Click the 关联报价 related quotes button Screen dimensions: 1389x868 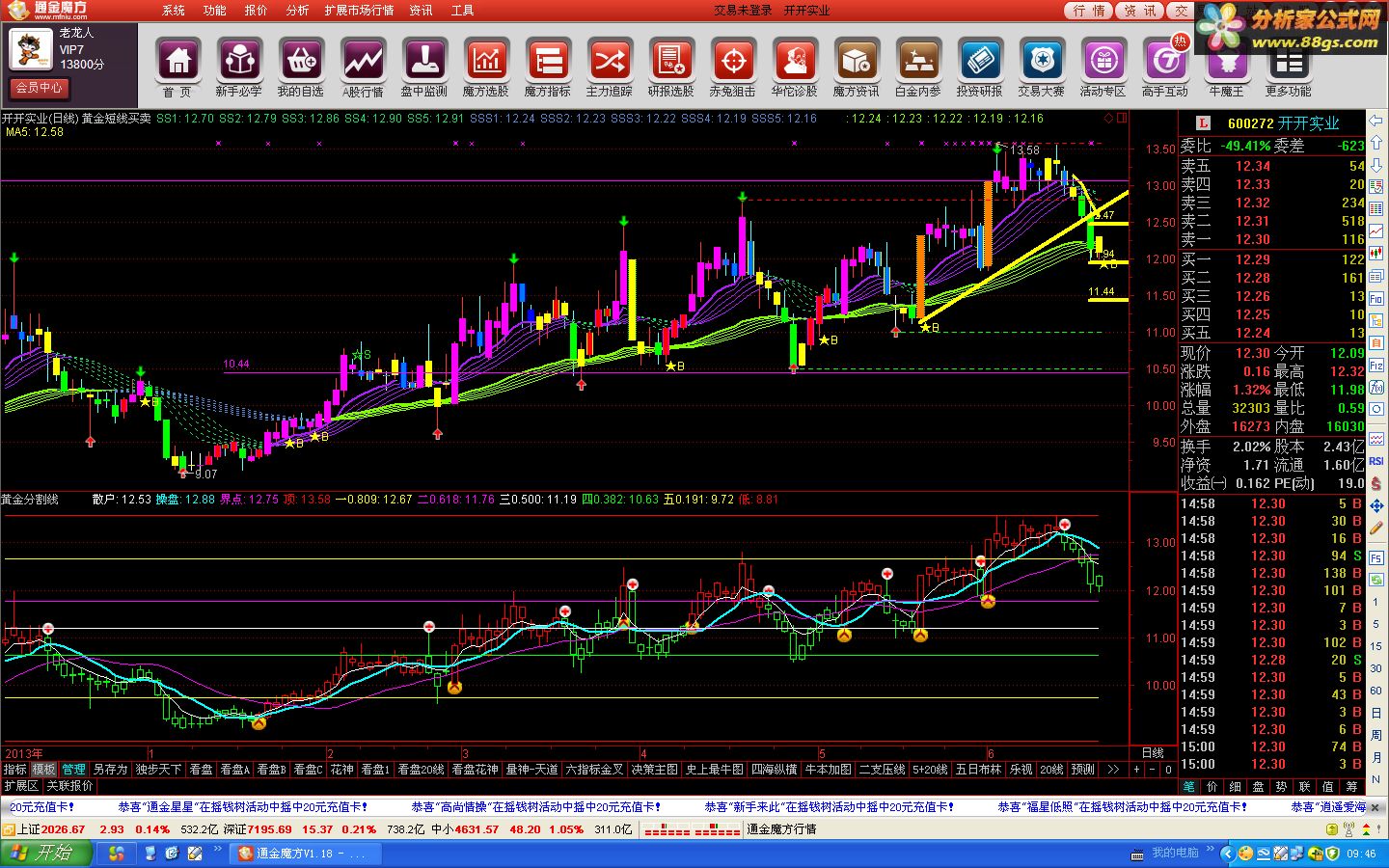tap(70, 787)
